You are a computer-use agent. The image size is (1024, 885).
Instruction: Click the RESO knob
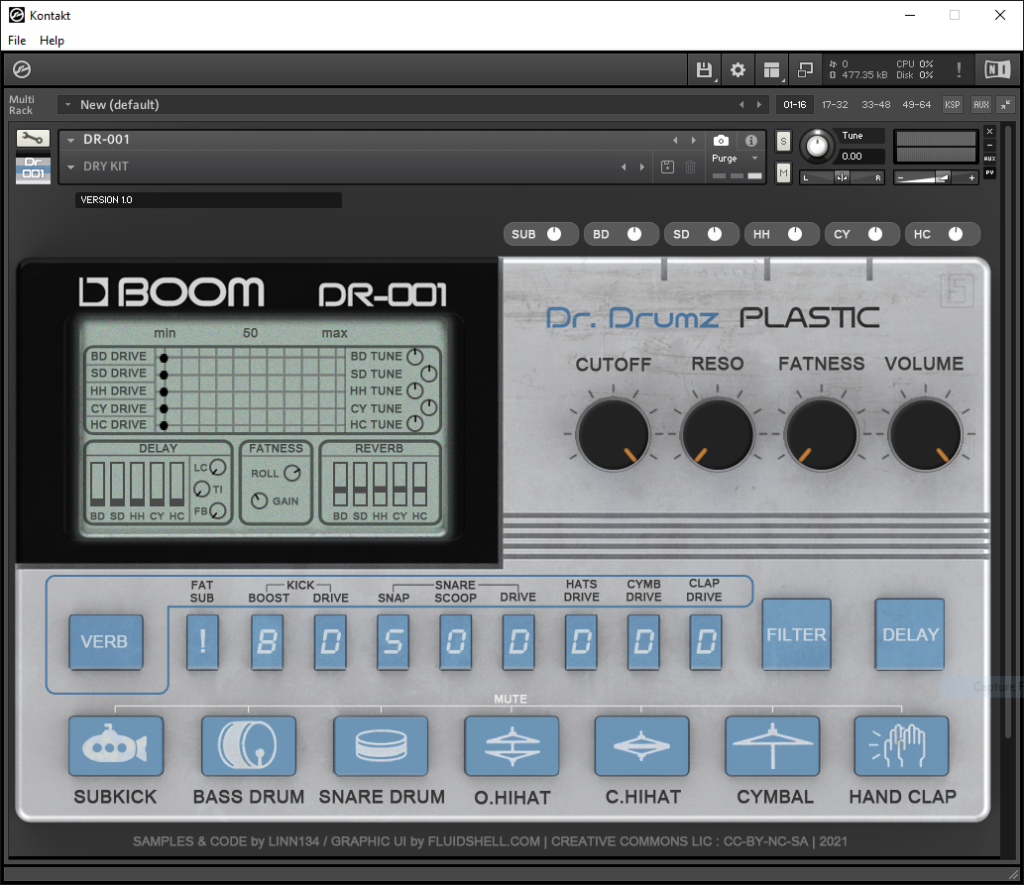(716, 434)
